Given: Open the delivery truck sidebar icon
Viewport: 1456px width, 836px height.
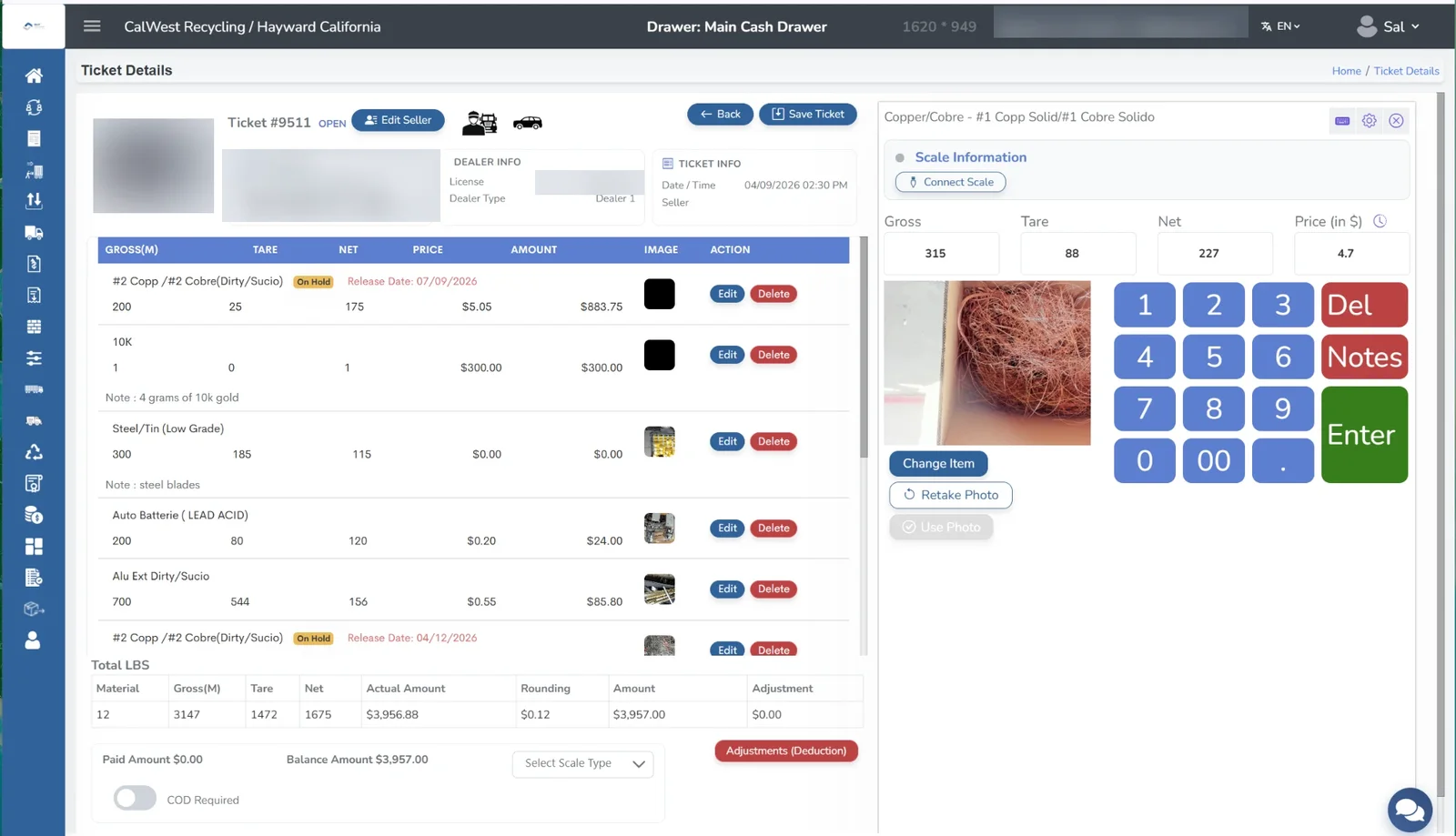Looking at the screenshot, I should coord(34,233).
